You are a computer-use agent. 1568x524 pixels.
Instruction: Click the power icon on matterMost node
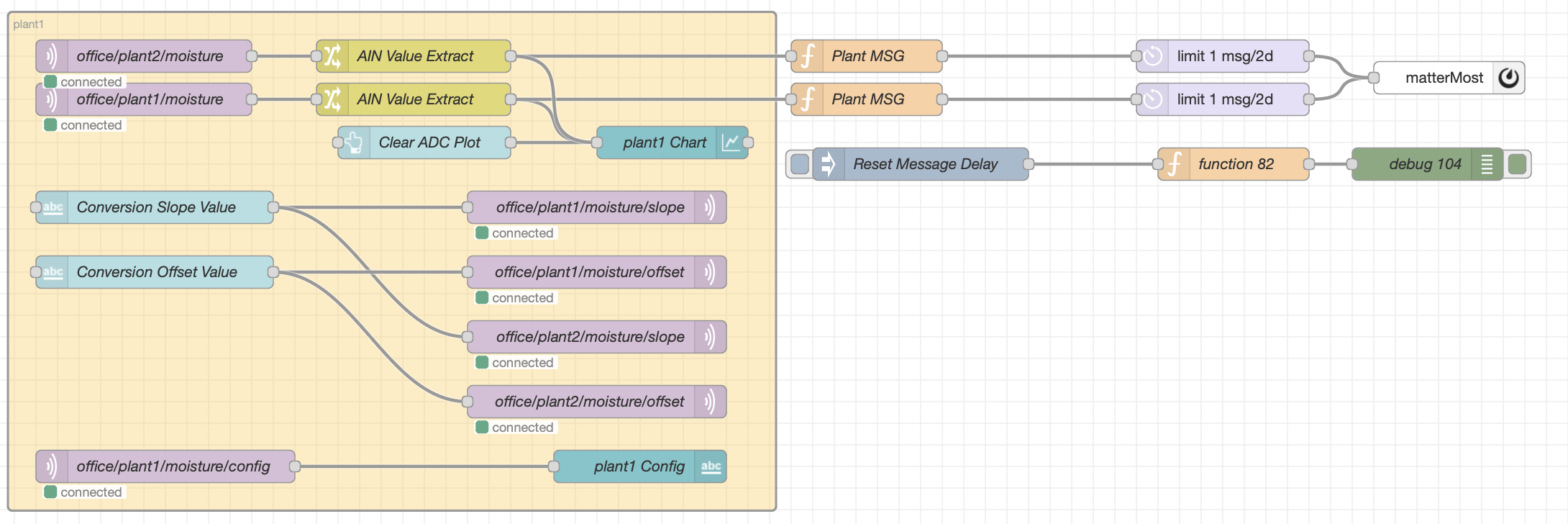[1508, 78]
